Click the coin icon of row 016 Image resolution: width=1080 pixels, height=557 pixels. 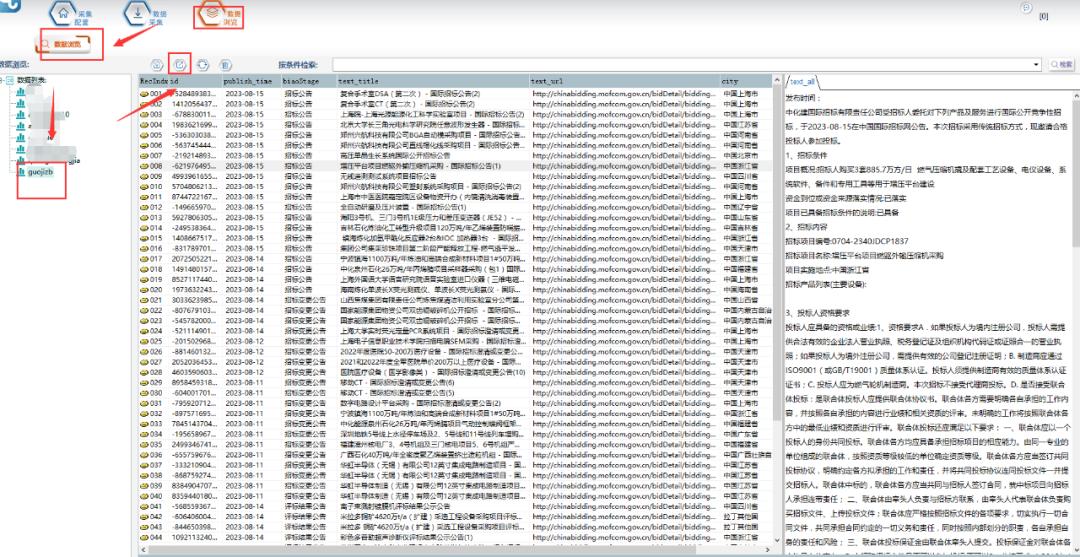(x=144, y=249)
